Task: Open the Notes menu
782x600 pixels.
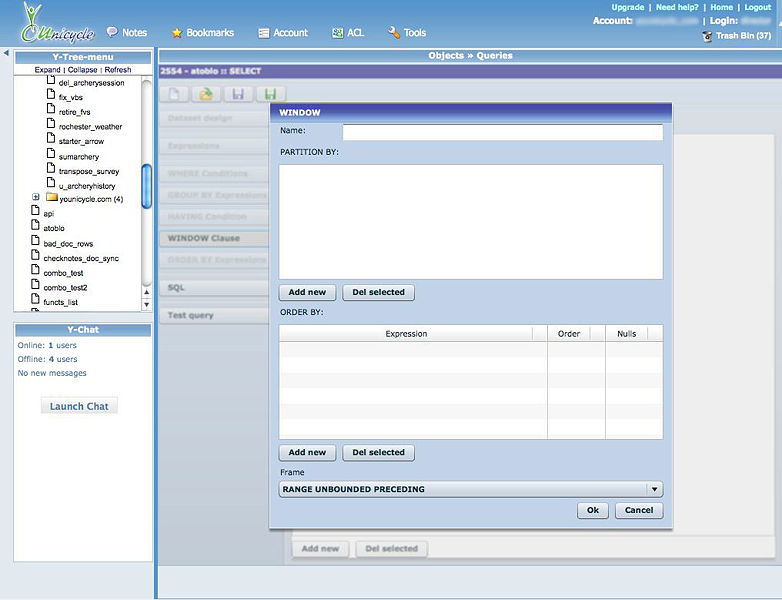Action: coord(127,33)
